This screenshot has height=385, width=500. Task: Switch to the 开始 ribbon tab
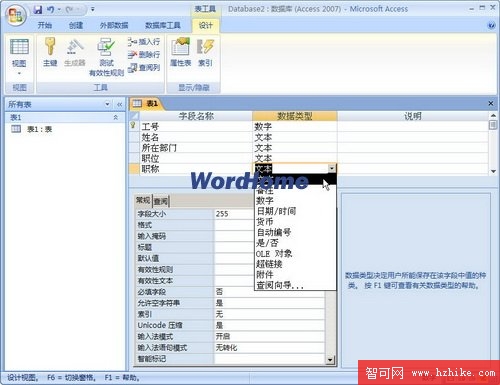[x=45, y=25]
